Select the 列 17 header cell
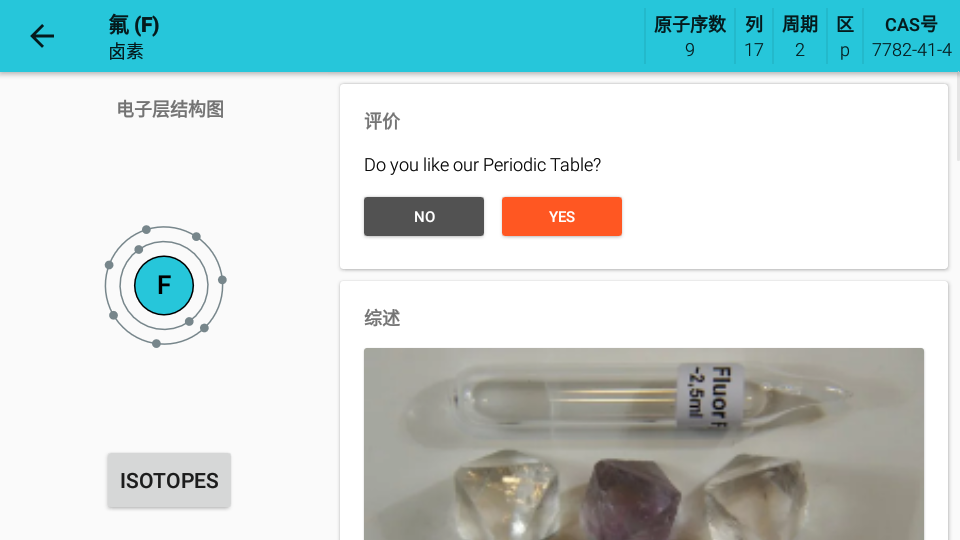 pos(754,36)
